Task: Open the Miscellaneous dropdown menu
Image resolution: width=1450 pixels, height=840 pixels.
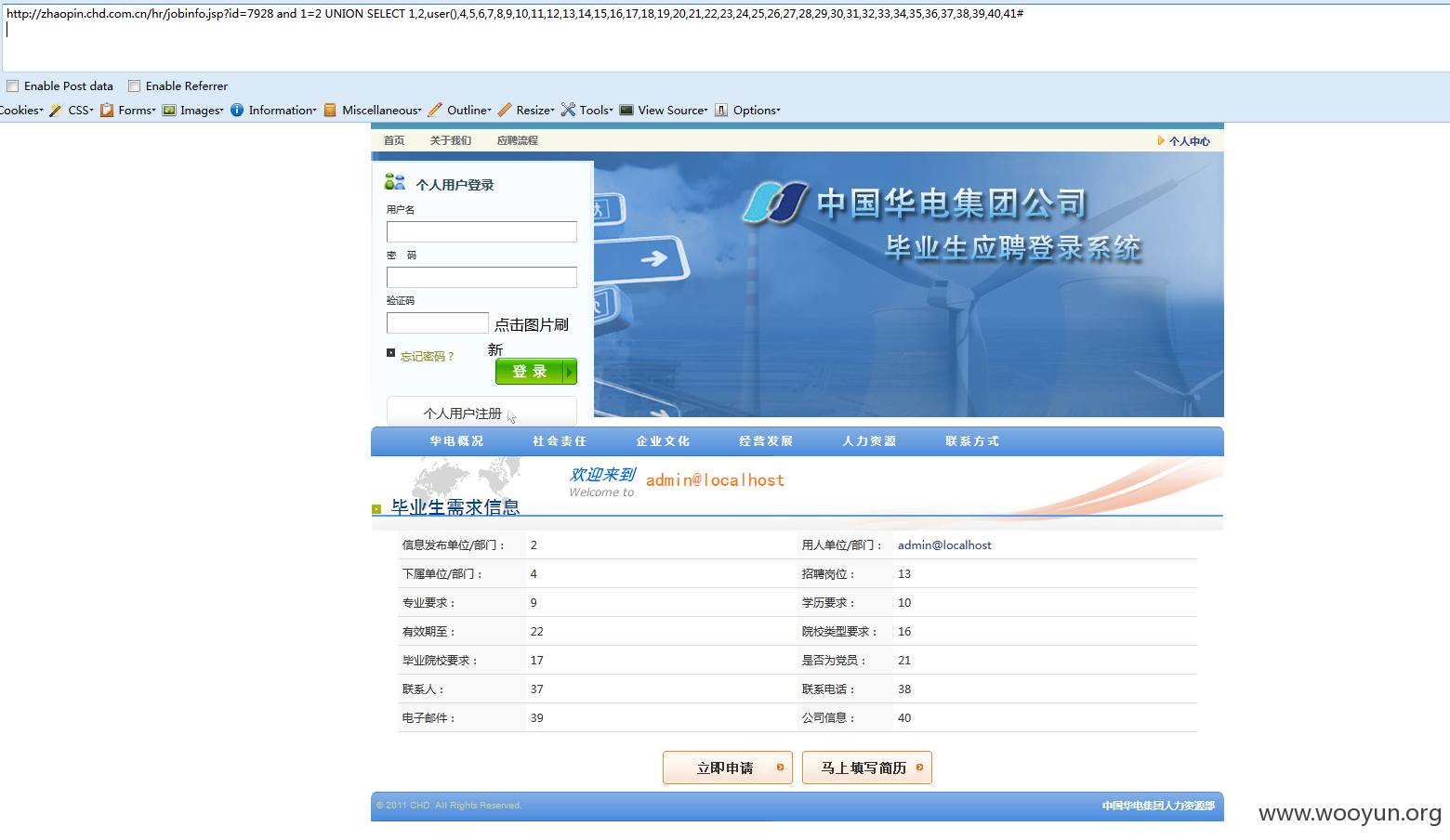Action: 382,111
